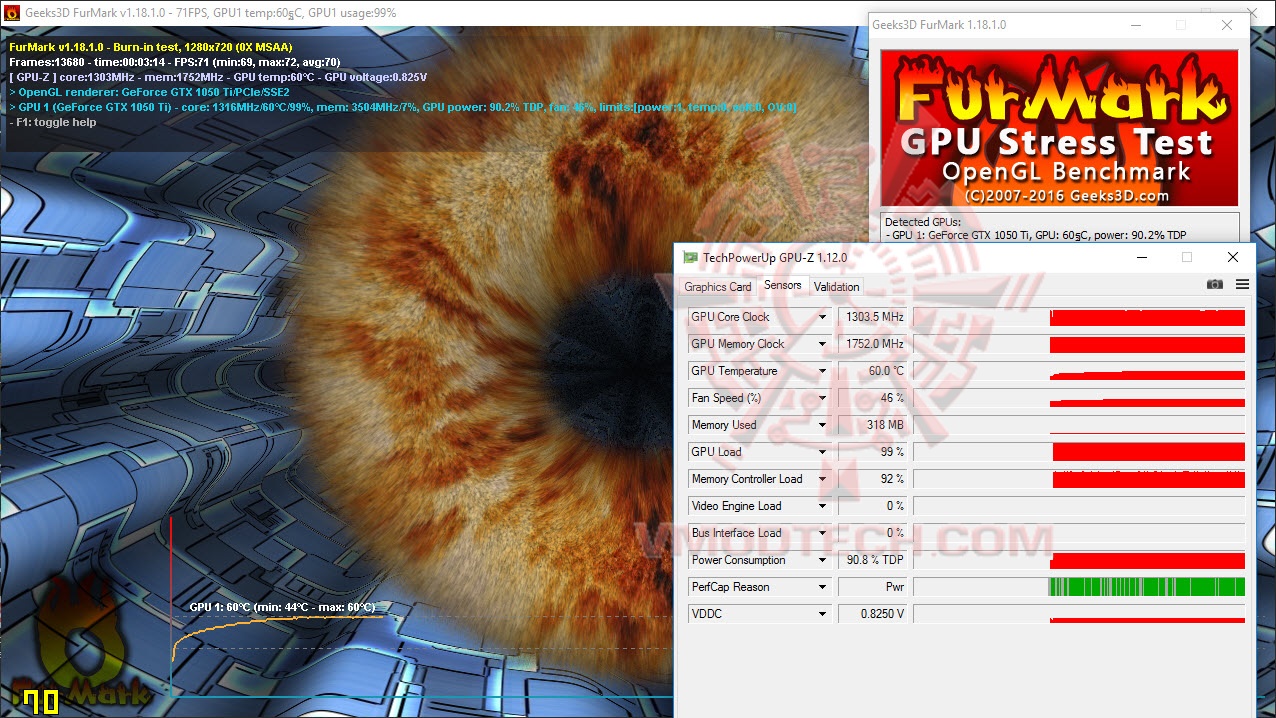
Task: Expand the Memory Controller Load dropdown
Action: tap(822, 479)
